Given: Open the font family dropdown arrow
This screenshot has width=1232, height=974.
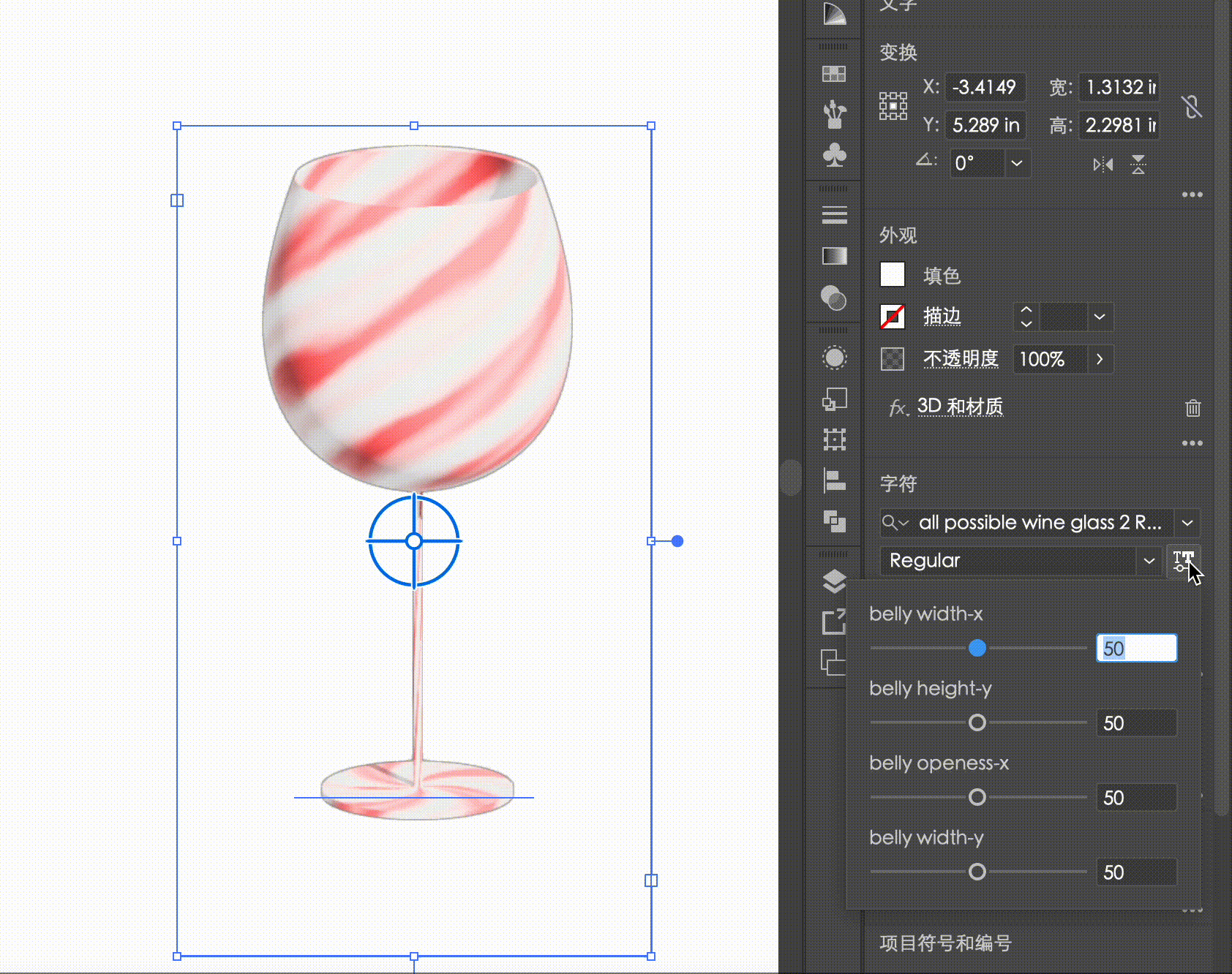Looking at the screenshot, I should tap(1187, 523).
